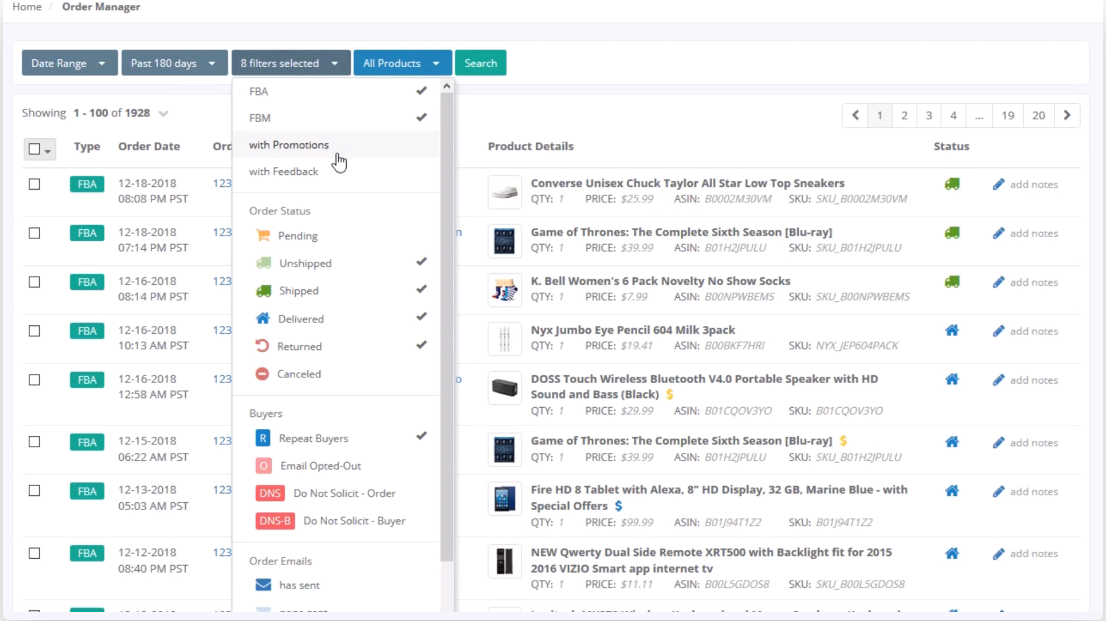
Task: Select the with Feedback filter
Action: (x=338, y=171)
